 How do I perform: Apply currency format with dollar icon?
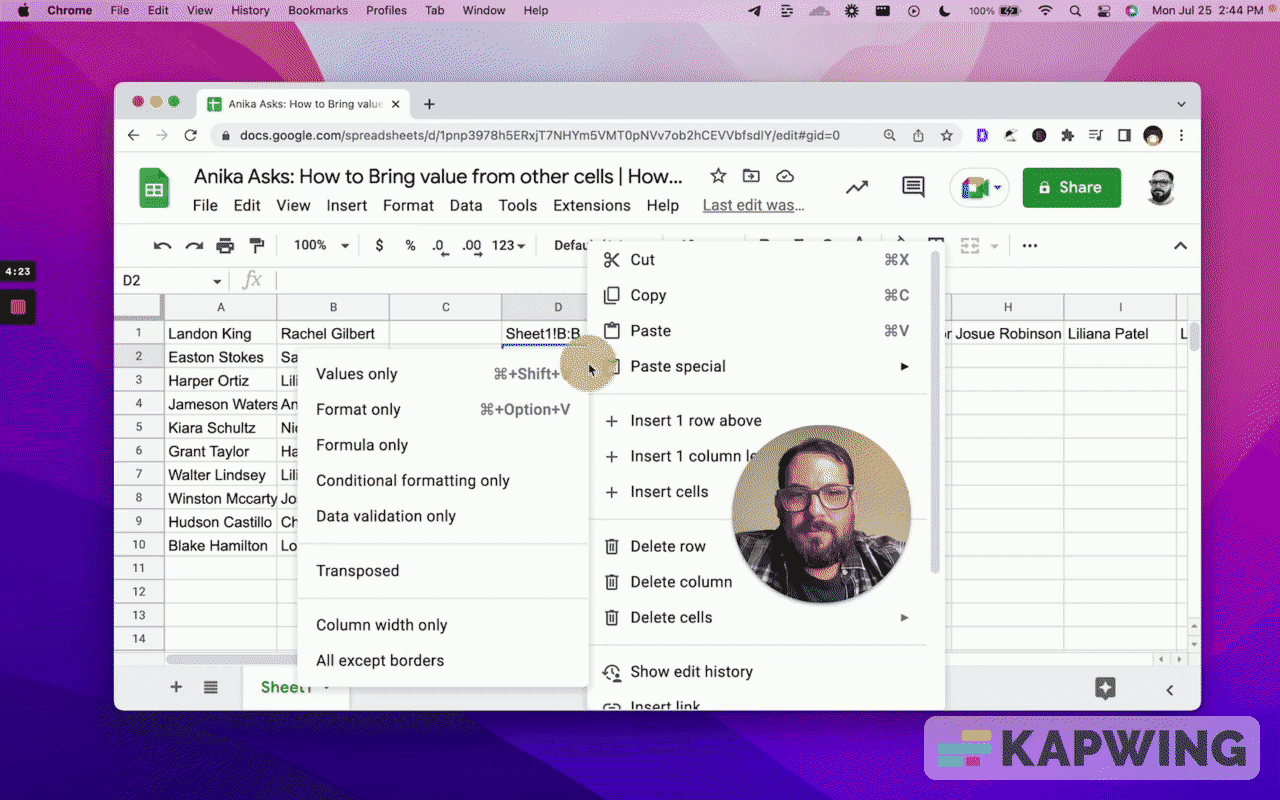click(x=379, y=245)
